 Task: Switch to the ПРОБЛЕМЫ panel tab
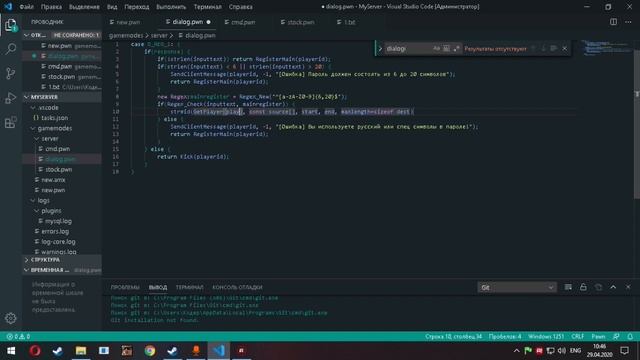[x=125, y=287]
